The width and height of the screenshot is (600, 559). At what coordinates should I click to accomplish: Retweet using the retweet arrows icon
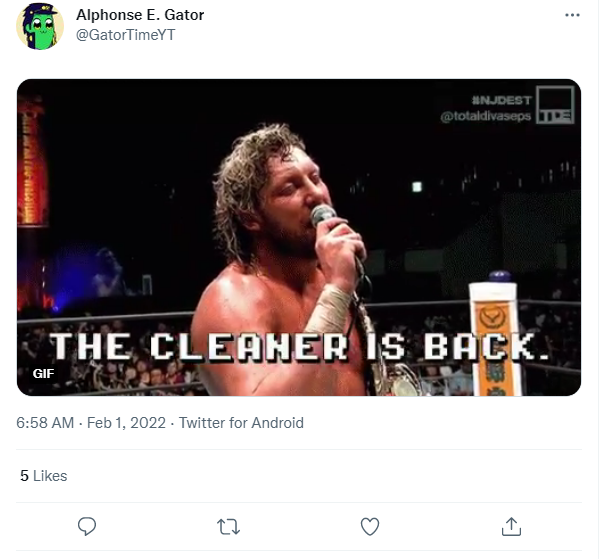pos(228,526)
